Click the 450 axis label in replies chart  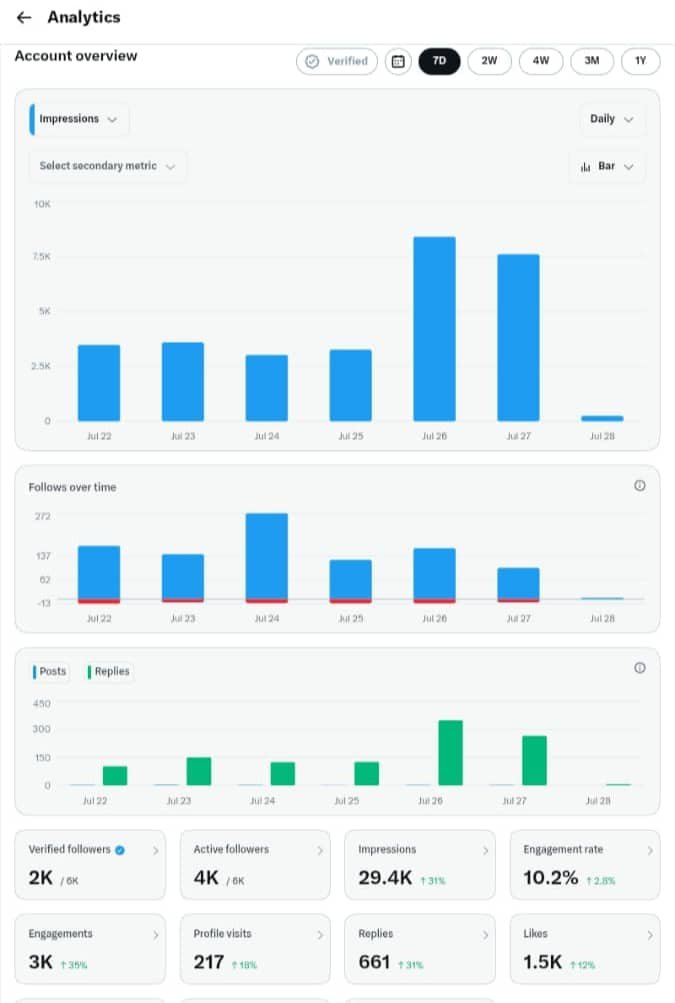pos(42,704)
